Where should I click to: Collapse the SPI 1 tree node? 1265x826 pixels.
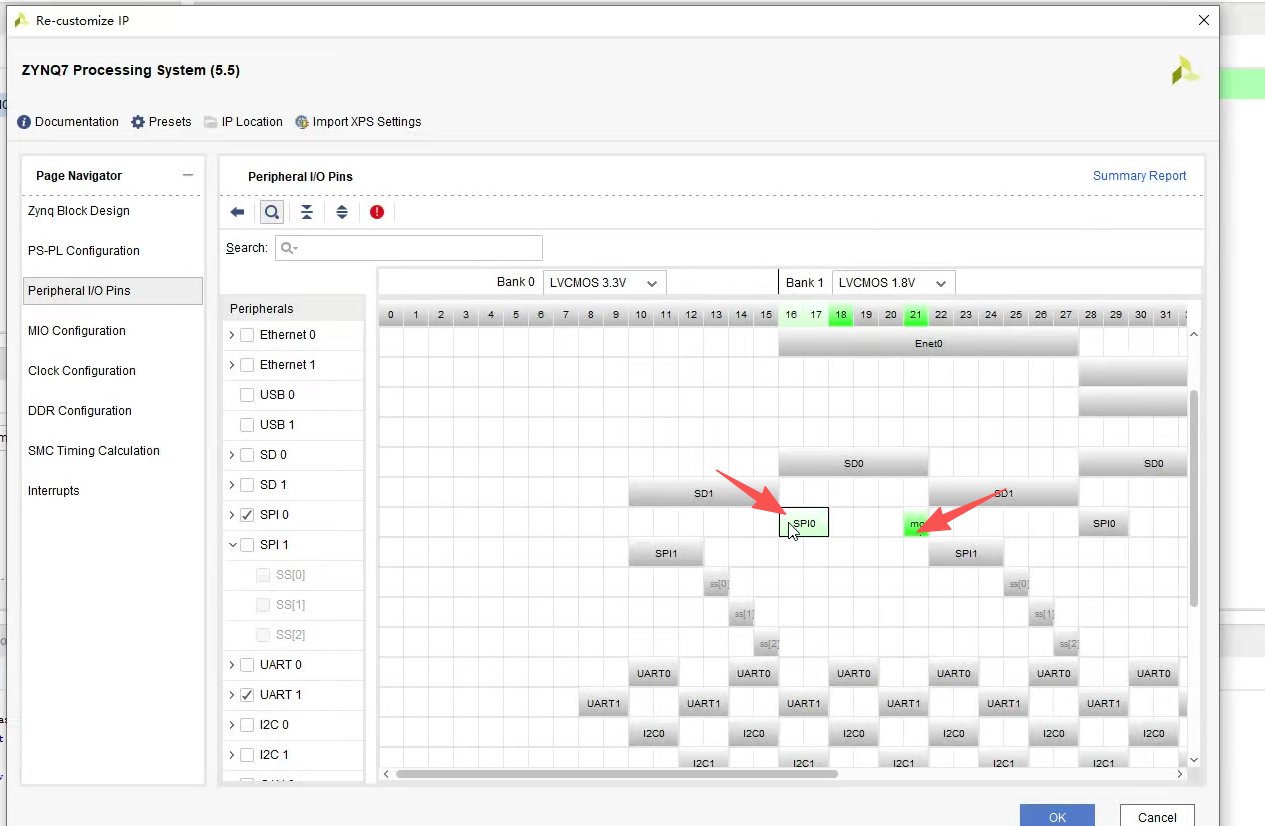232,545
